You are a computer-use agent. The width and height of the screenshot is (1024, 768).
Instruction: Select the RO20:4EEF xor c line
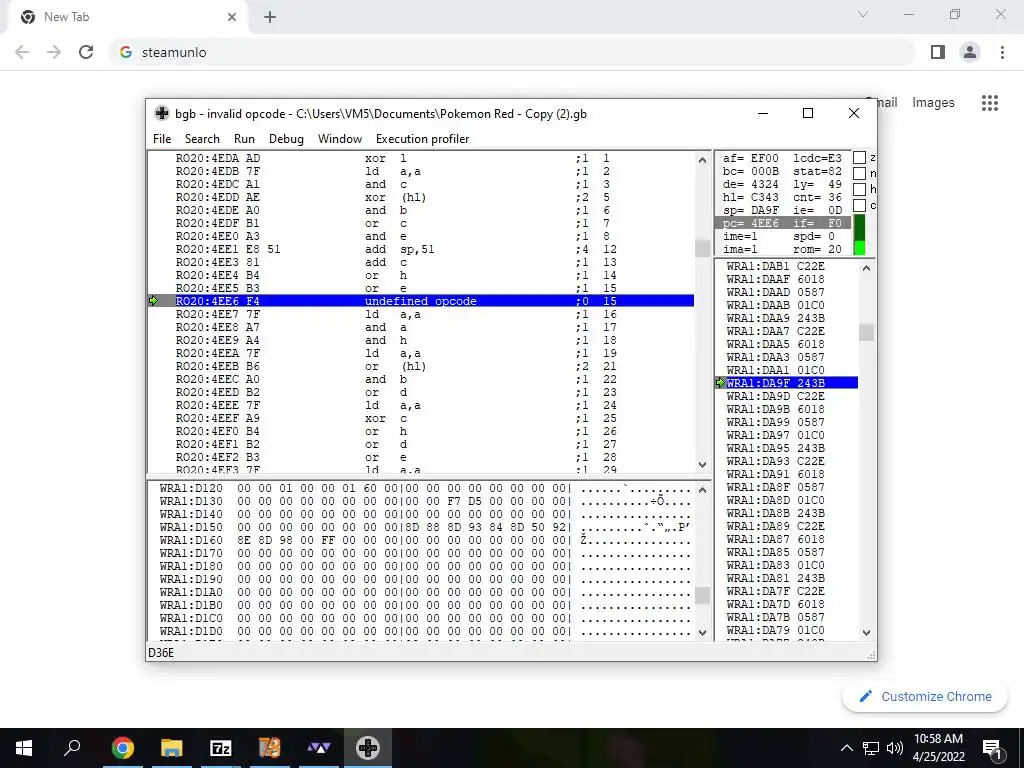pyautogui.click(x=421, y=418)
